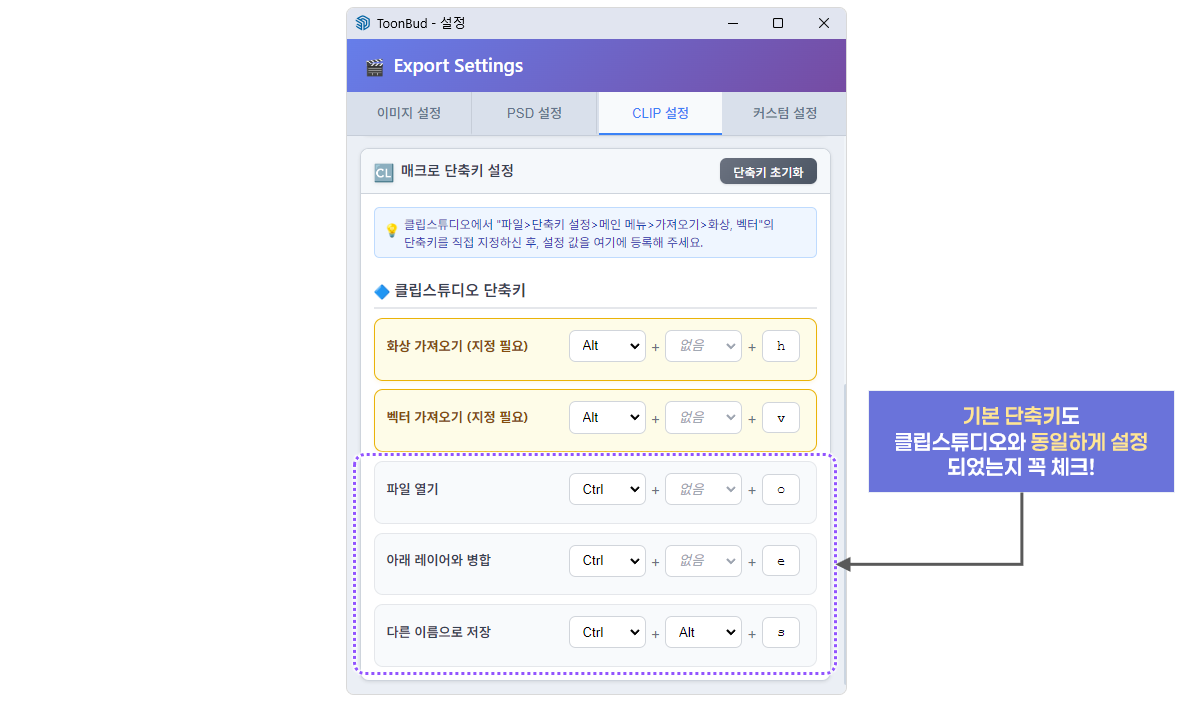This screenshot has width=1195, height=701.
Task: Click the ToonBud logo in the title bar
Action: pyautogui.click(x=362, y=22)
